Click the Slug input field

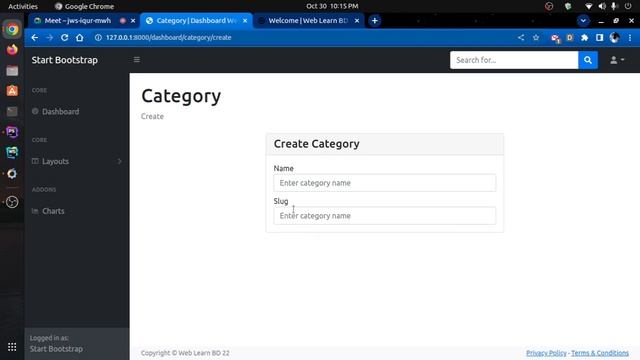384,216
